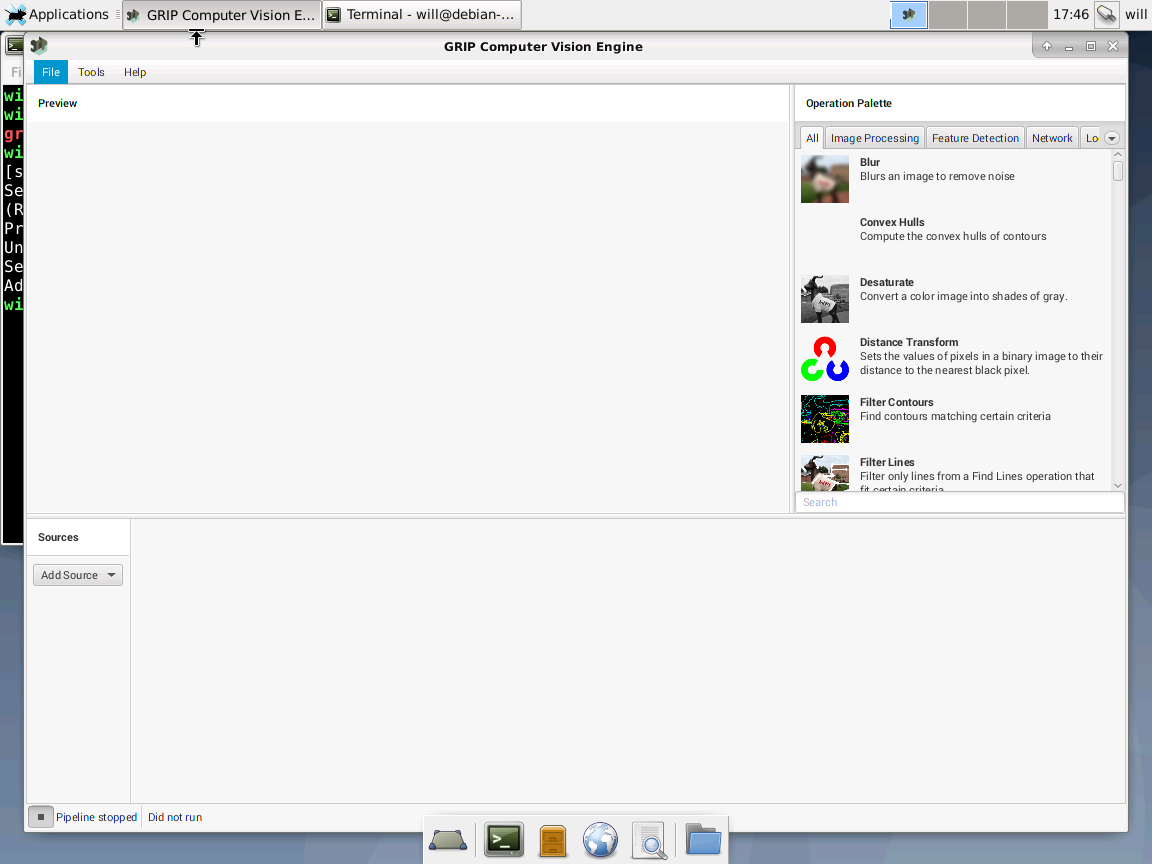Click the Distance Transform operation icon

click(x=824, y=359)
